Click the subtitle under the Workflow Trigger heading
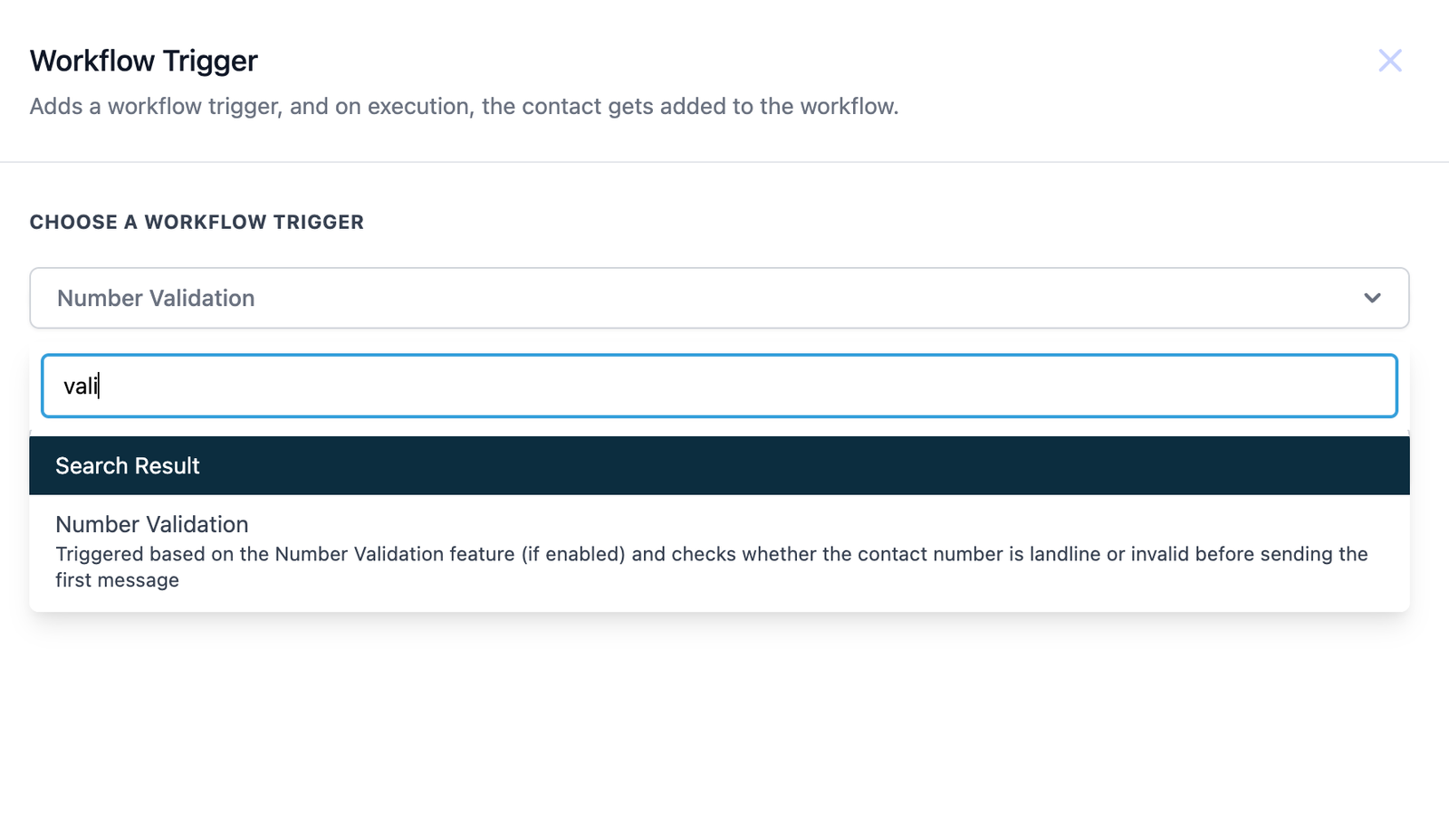This screenshot has width=1449, height=840. [464, 107]
